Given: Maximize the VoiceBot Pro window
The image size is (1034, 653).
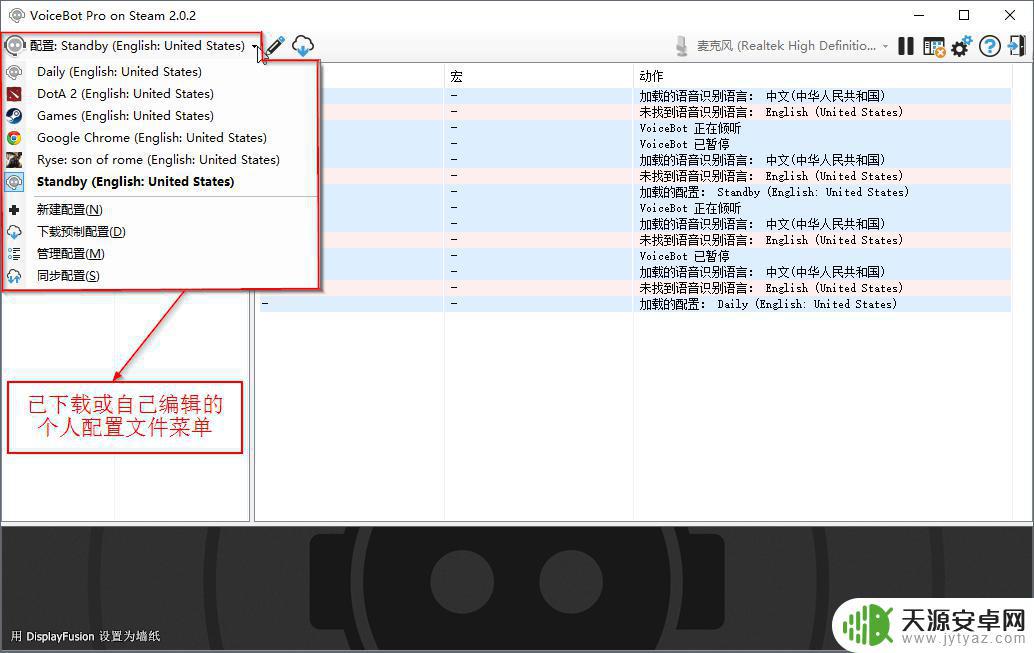Looking at the screenshot, I should 964,15.
